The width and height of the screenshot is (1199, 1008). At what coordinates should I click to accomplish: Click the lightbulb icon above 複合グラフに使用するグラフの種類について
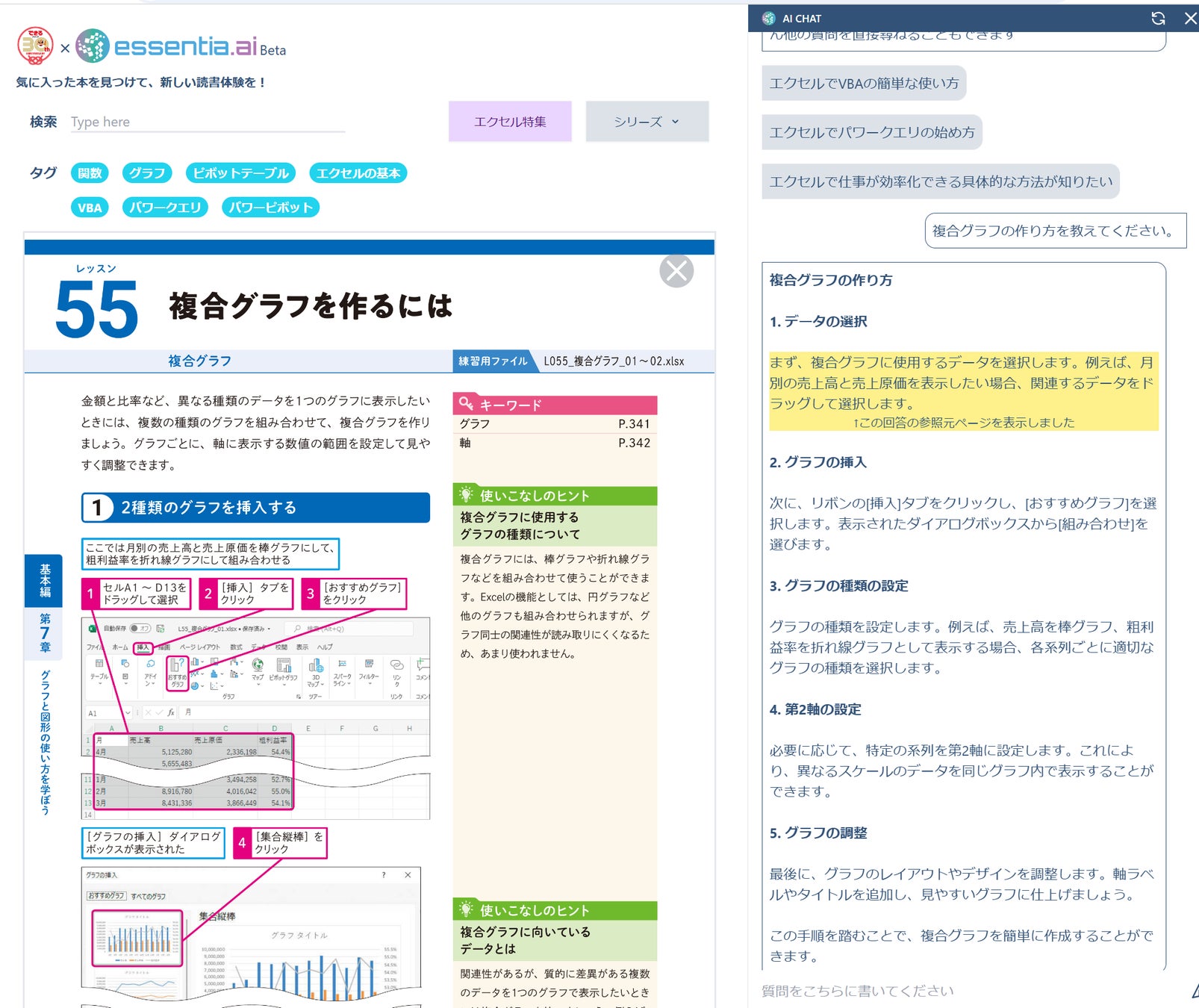pos(467,494)
